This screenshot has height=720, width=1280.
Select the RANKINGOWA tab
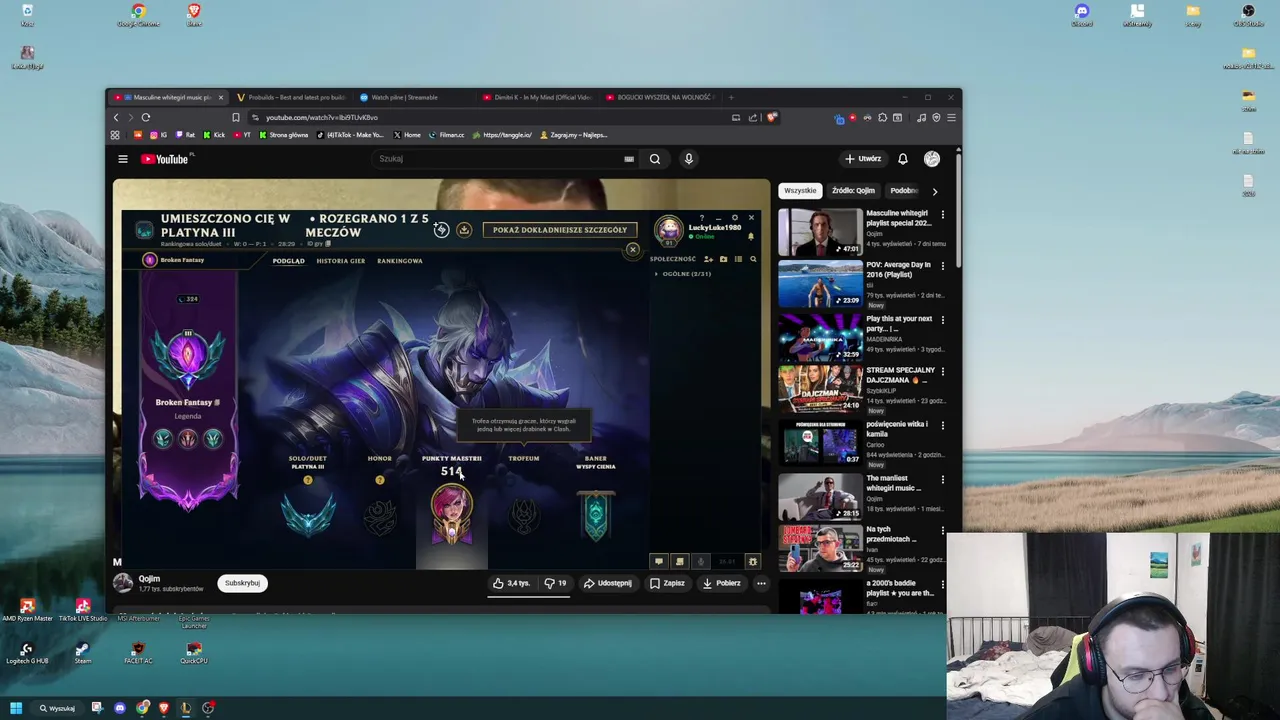tap(399, 261)
